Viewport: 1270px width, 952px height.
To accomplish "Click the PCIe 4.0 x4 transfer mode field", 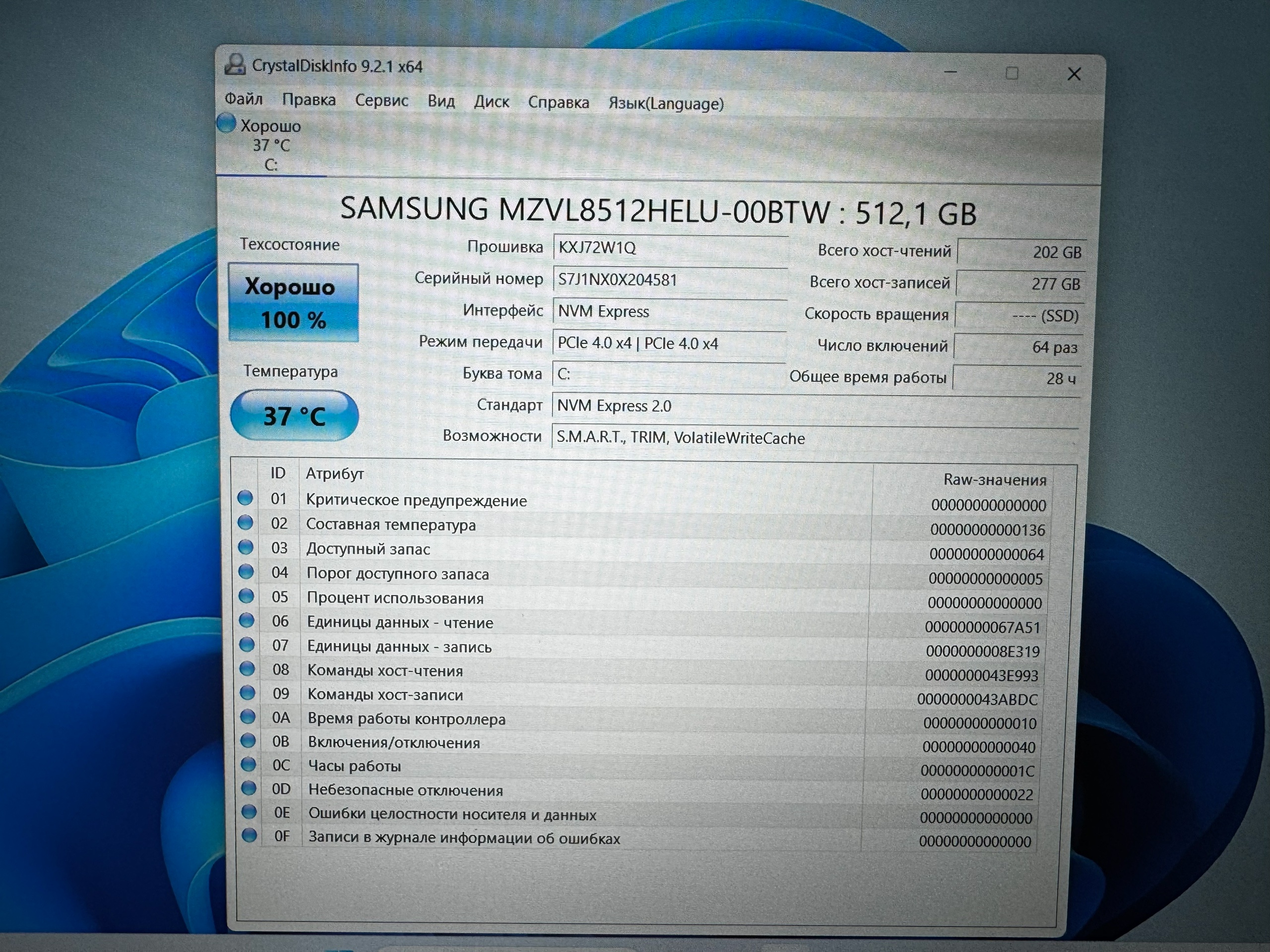I will click(x=669, y=343).
